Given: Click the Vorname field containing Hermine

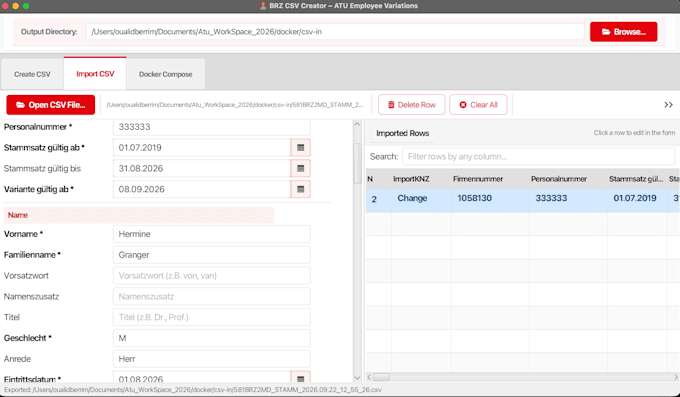Looking at the screenshot, I should pyautogui.click(x=212, y=234).
